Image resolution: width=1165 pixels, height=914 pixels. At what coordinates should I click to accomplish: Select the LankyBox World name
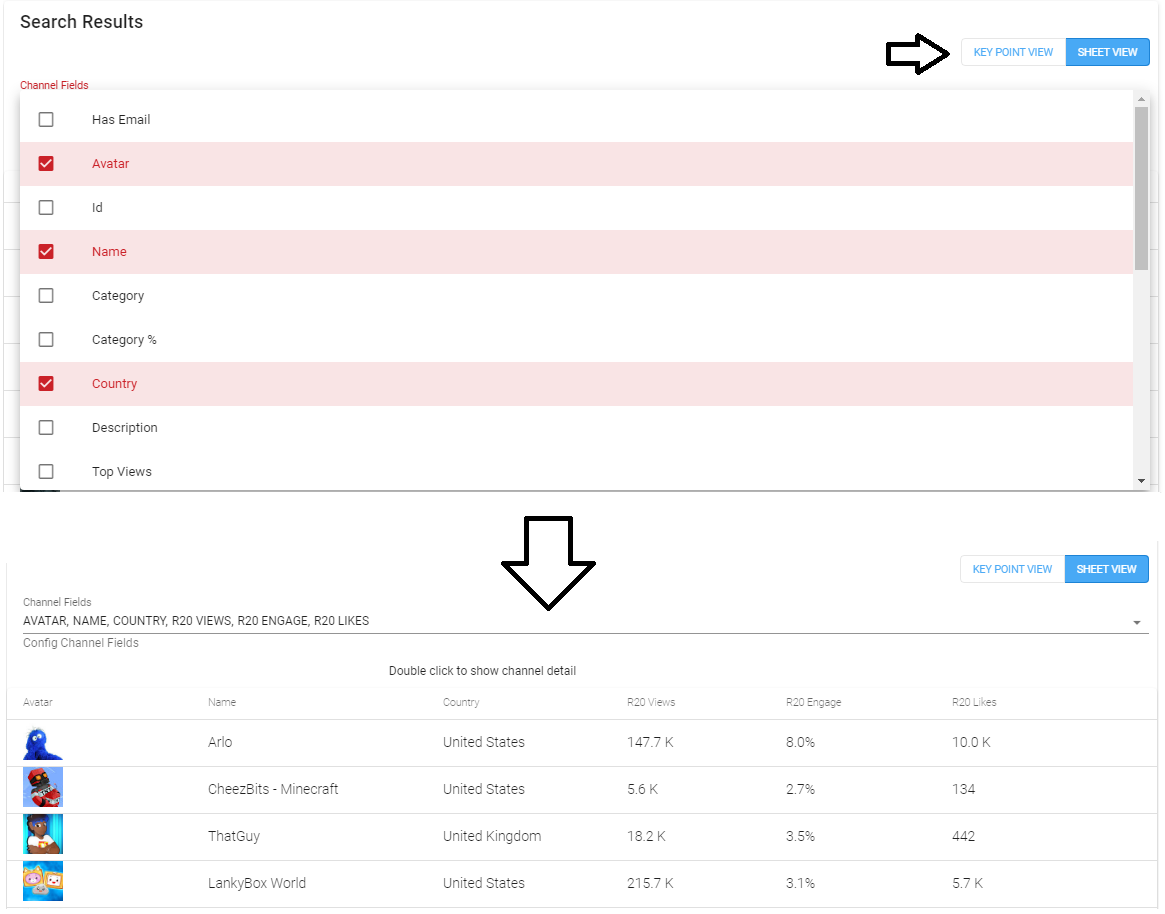pos(257,883)
